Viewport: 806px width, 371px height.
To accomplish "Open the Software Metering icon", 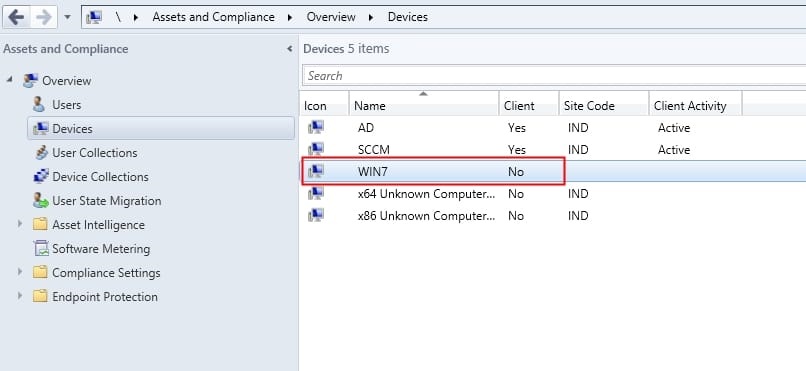I will pyautogui.click(x=41, y=248).
